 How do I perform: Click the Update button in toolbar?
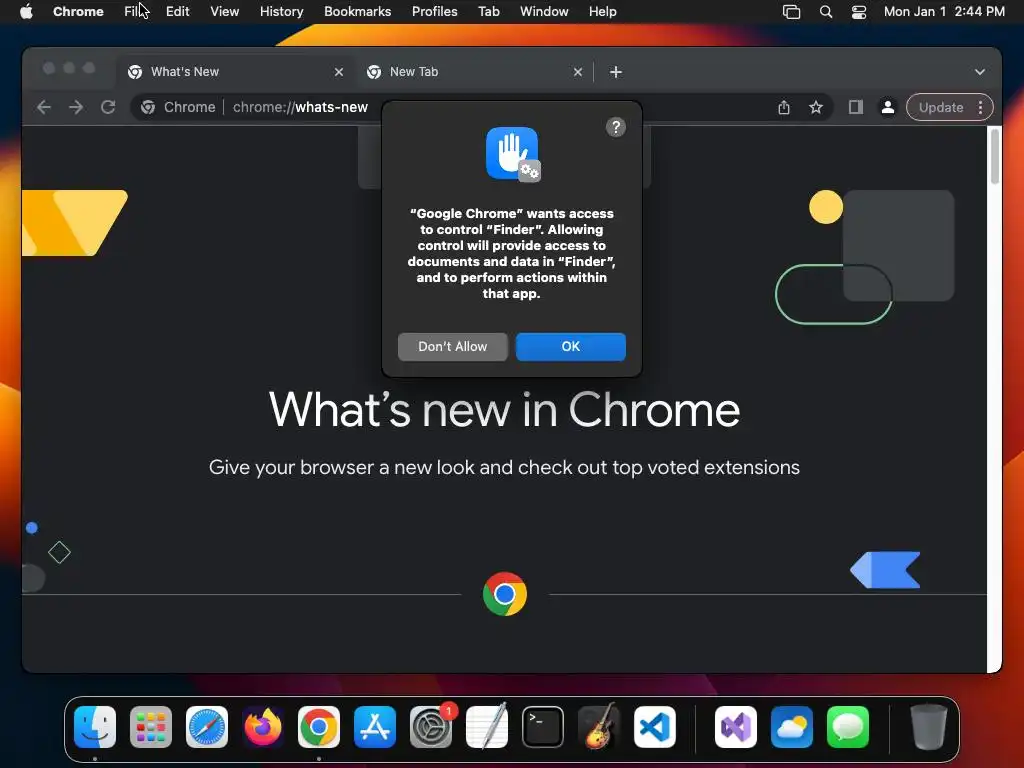940,107
